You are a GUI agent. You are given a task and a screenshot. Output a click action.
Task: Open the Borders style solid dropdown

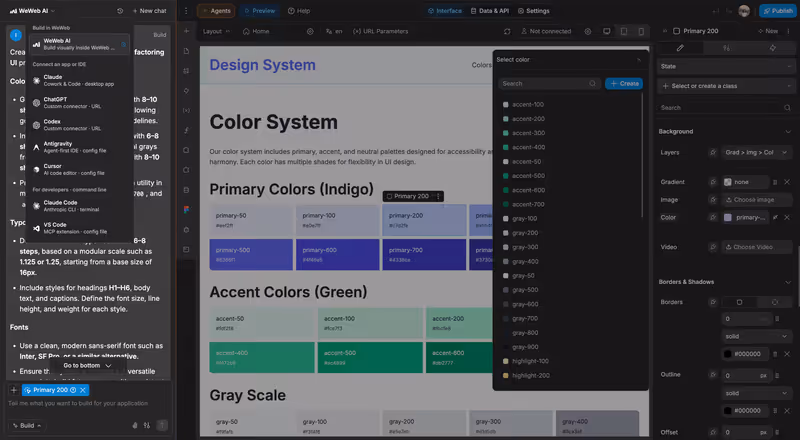[756, 336]
